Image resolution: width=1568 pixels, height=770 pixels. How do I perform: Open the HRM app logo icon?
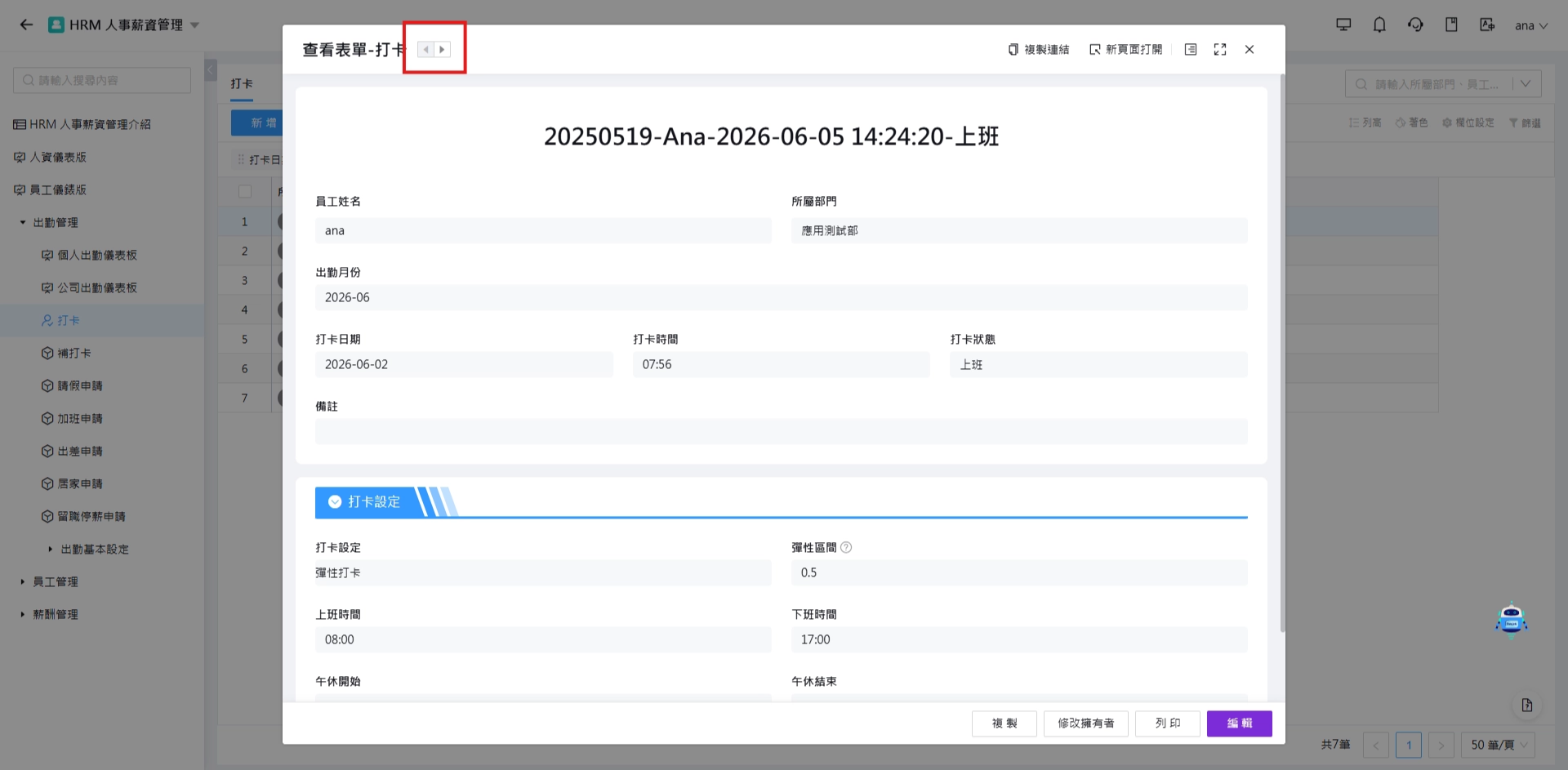click(x=56, y=24)
